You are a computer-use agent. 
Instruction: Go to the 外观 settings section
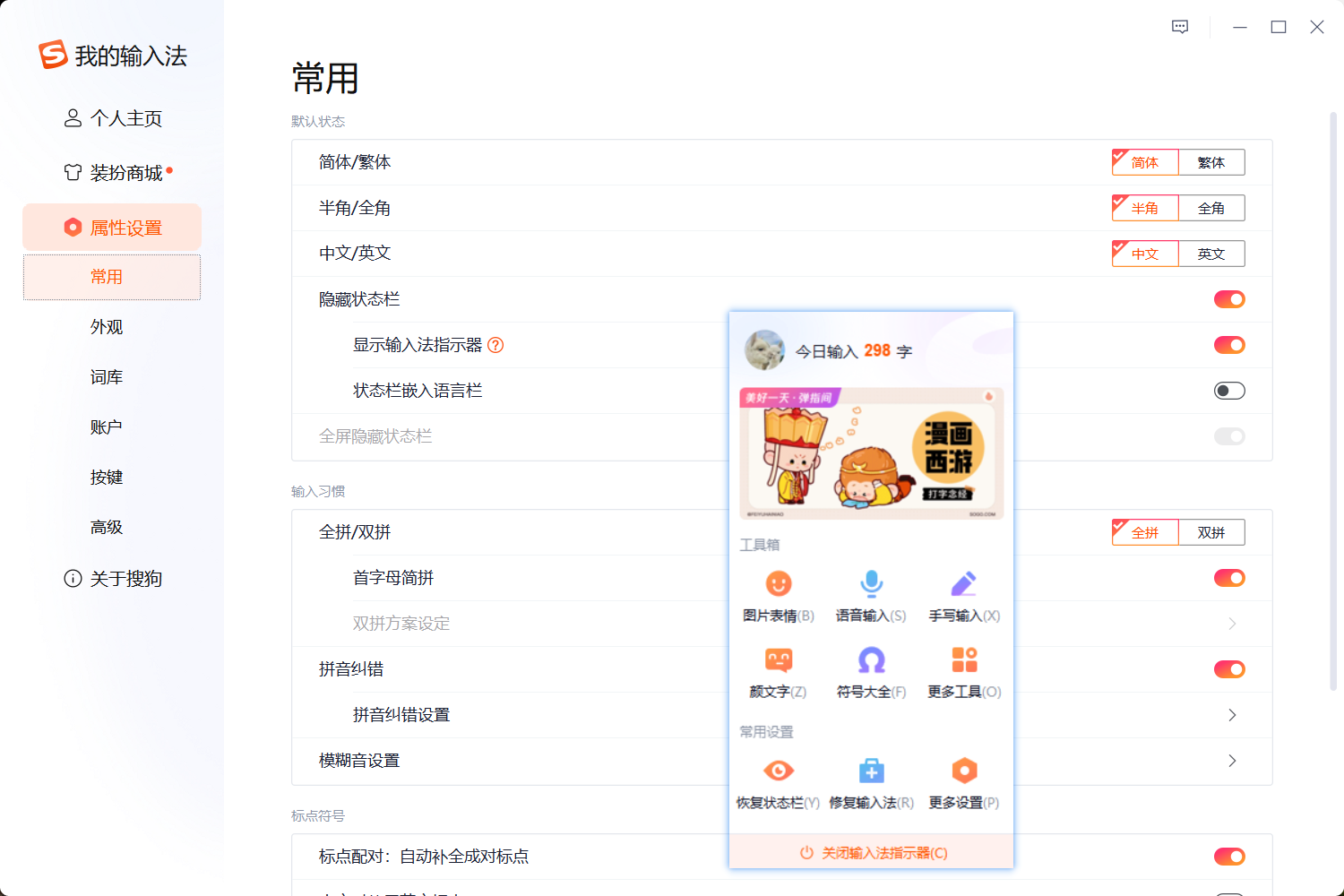pos(107,326)
